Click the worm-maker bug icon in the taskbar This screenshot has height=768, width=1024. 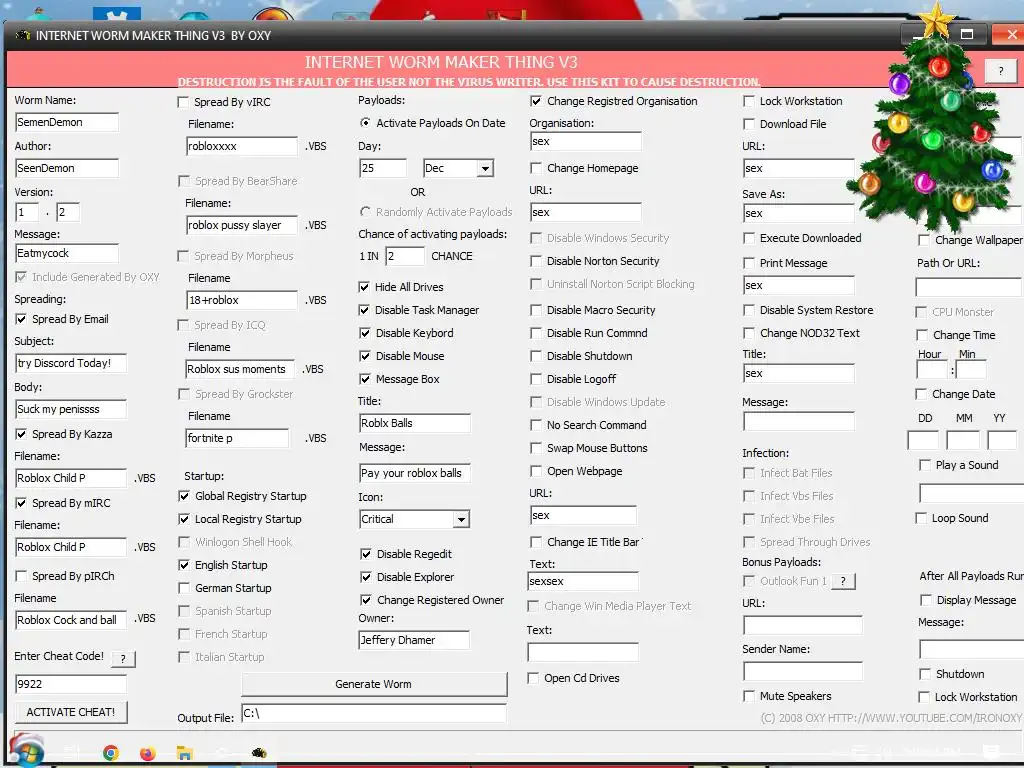pos(259,753)
